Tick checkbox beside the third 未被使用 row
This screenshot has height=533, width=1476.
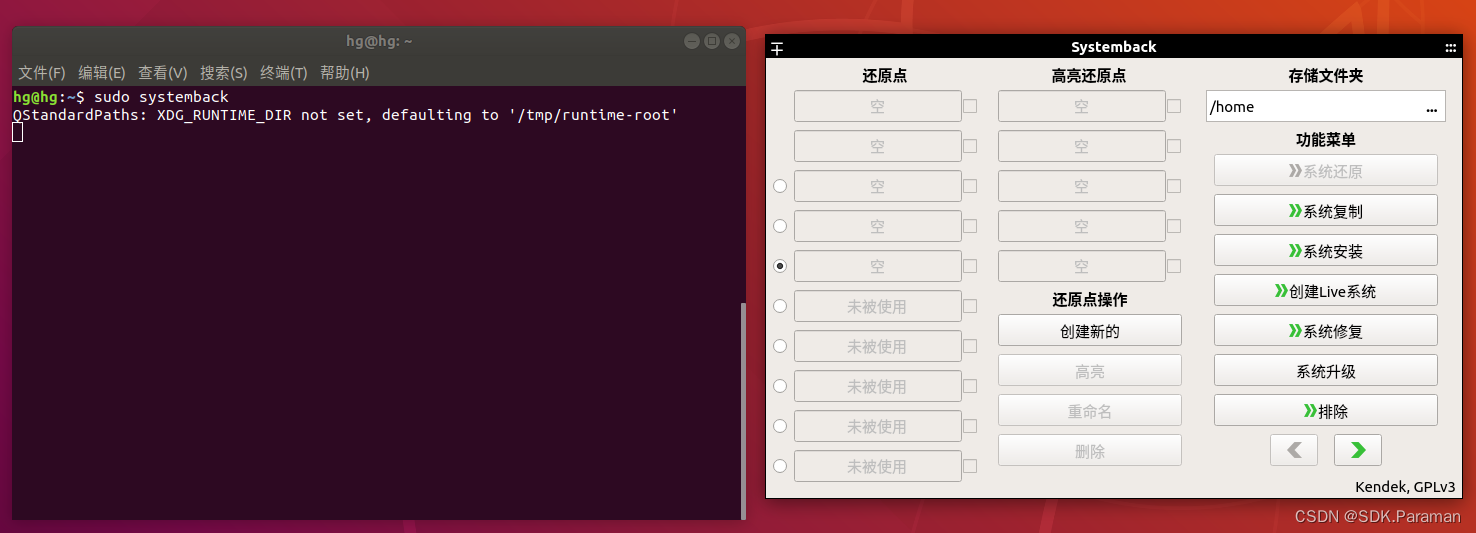click(970, 386)
